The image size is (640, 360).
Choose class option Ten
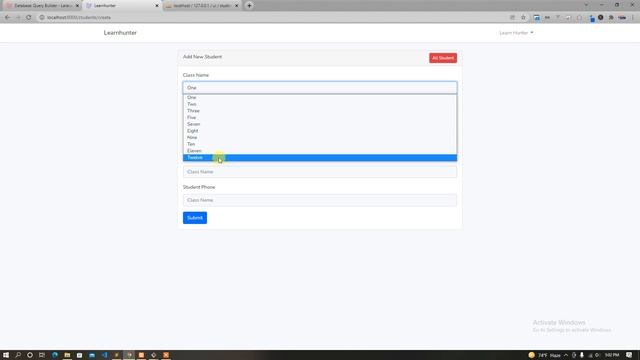point(320,144)
